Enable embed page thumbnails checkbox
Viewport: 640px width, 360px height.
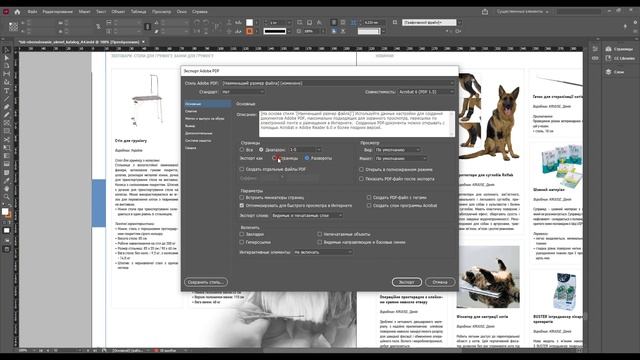242,198
